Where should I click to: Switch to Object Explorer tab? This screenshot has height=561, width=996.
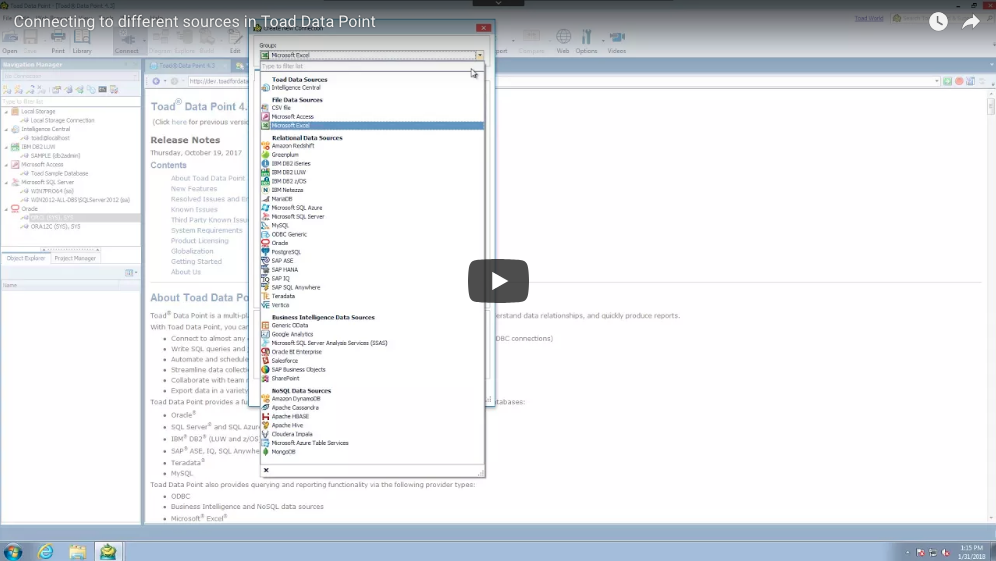click(26, 259)
